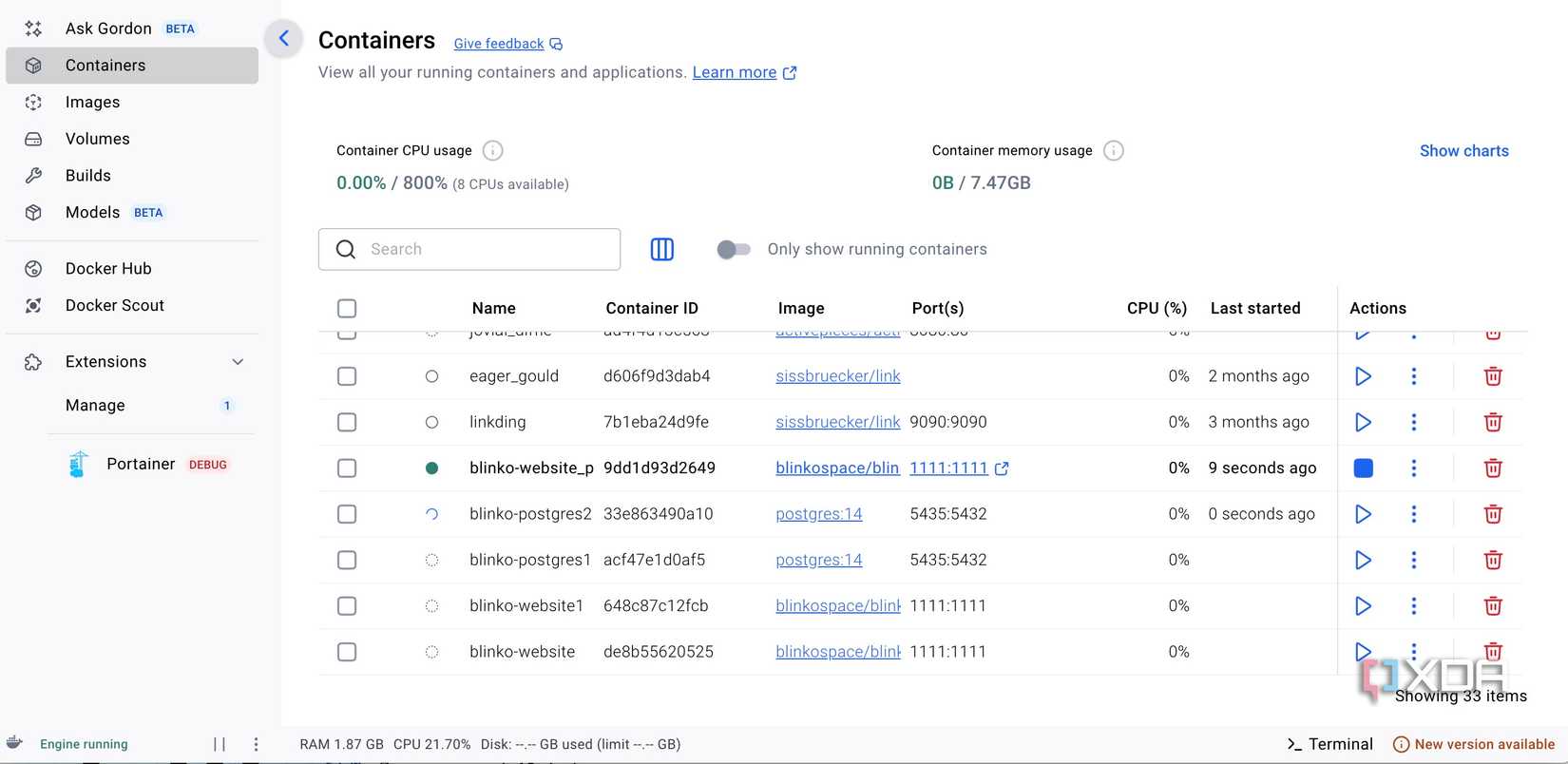Delete the blinko-postgres1 container
This screenshot has width=1568, height=764.
coord(1493,560)
